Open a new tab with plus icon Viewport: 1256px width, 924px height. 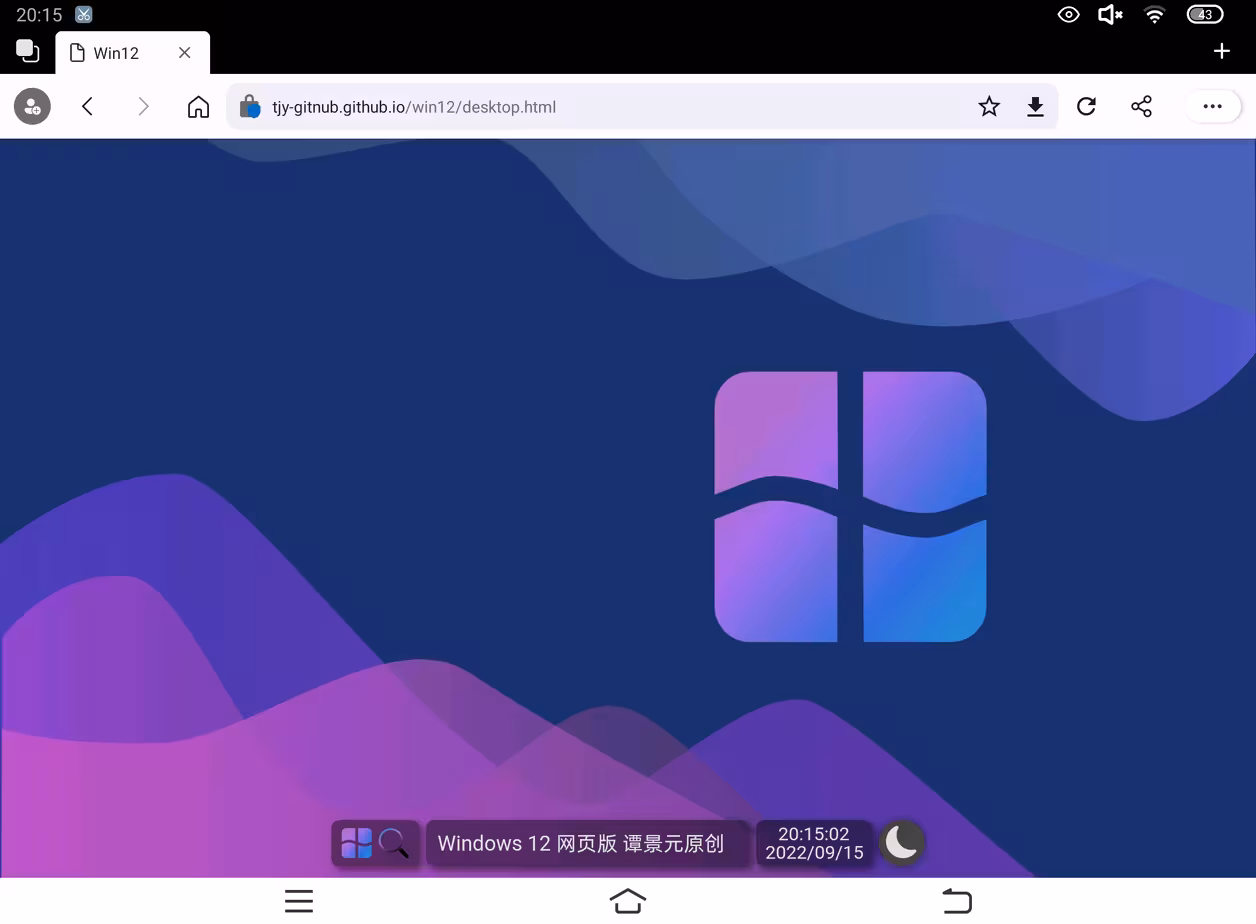[x=1221, y=51]
